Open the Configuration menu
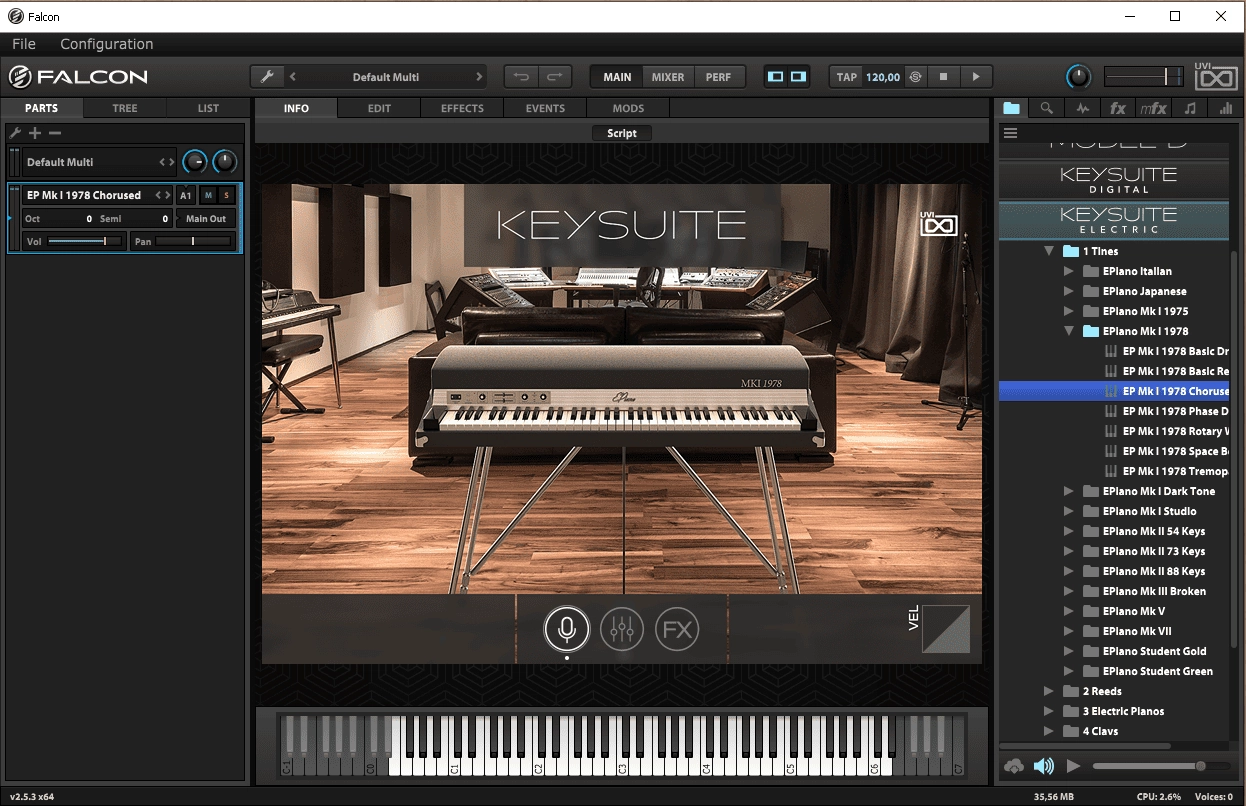1246x806 pixels. (x=107, y=44)
